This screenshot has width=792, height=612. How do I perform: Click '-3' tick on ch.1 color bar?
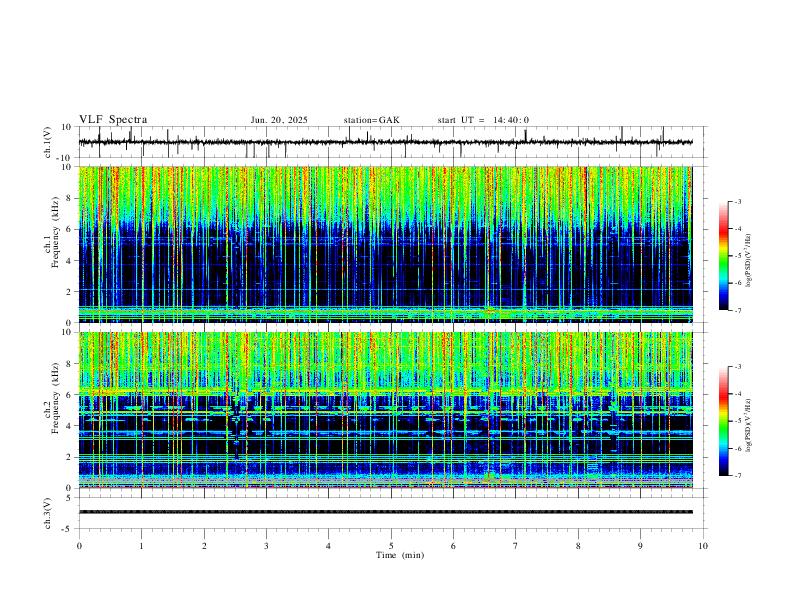[737, 201]
